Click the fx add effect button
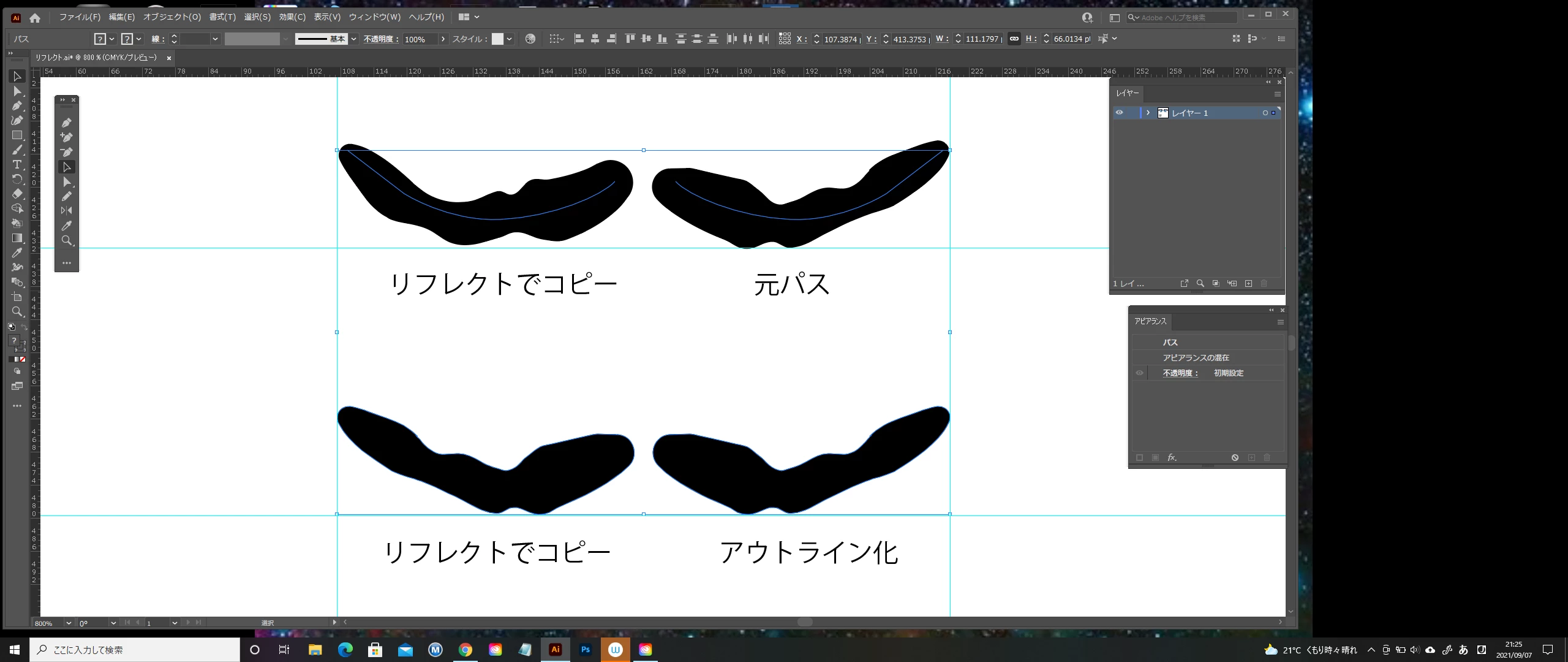The image size is (1568, 662). [x=1171, y=457]
